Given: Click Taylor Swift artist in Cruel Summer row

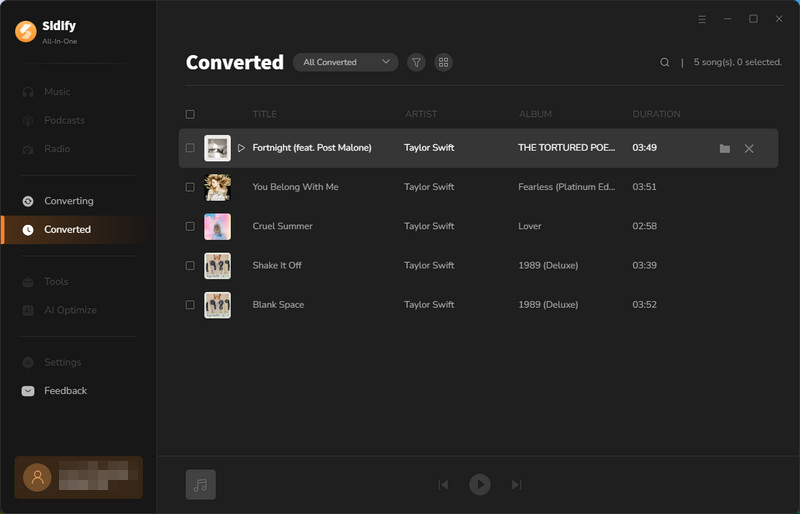Looking at the screenshot, I should tap(429, 226).
